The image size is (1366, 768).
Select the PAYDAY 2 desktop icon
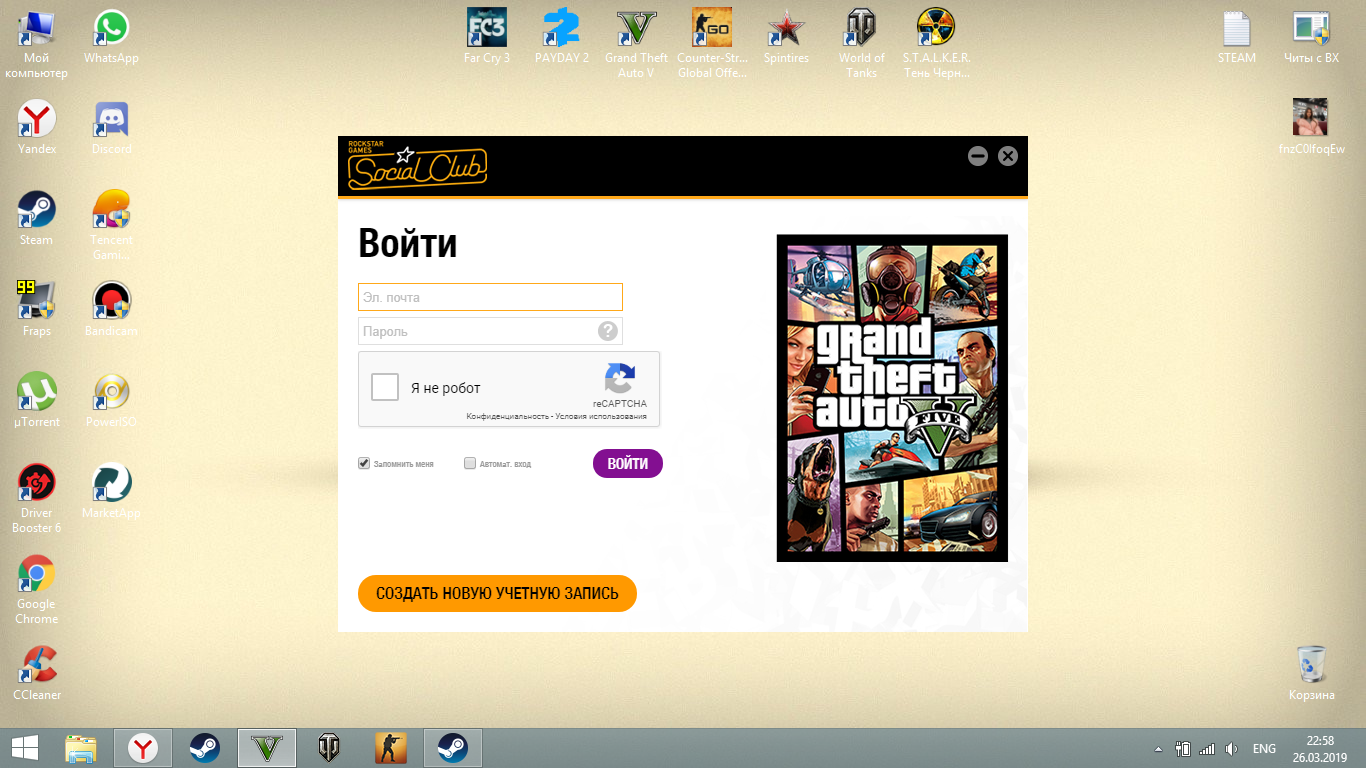562,37
